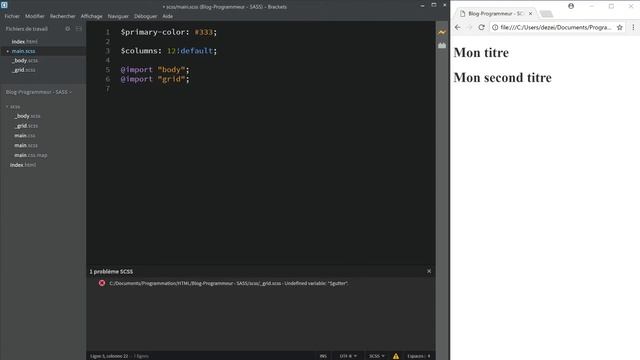Open main.css in project tree
The image size is (640, 360).
pyautogui.click(x=24, y=136)
